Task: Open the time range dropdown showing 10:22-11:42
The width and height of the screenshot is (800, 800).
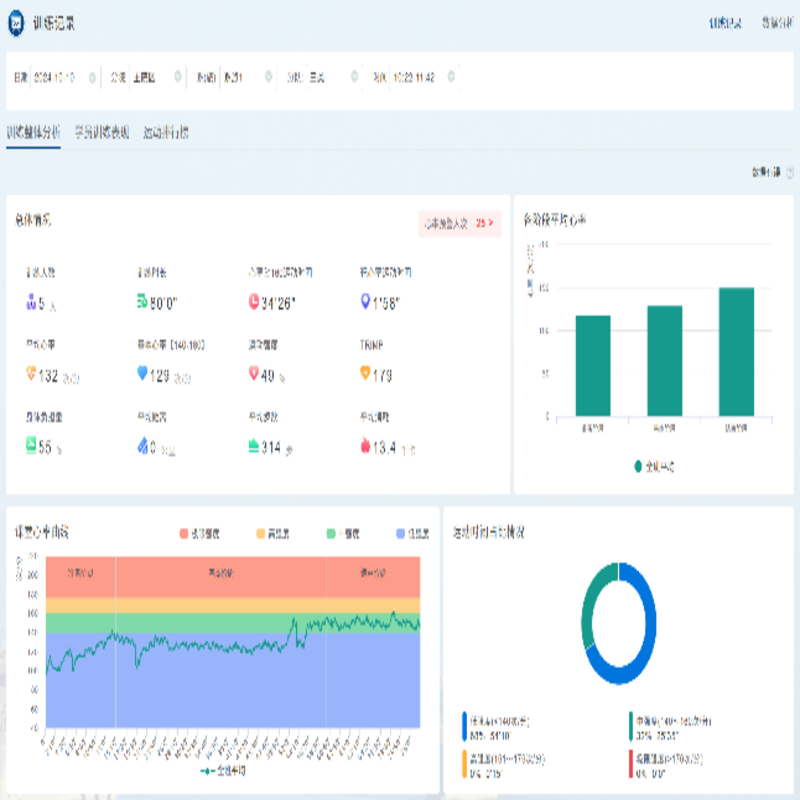Action: click(415, 77)
